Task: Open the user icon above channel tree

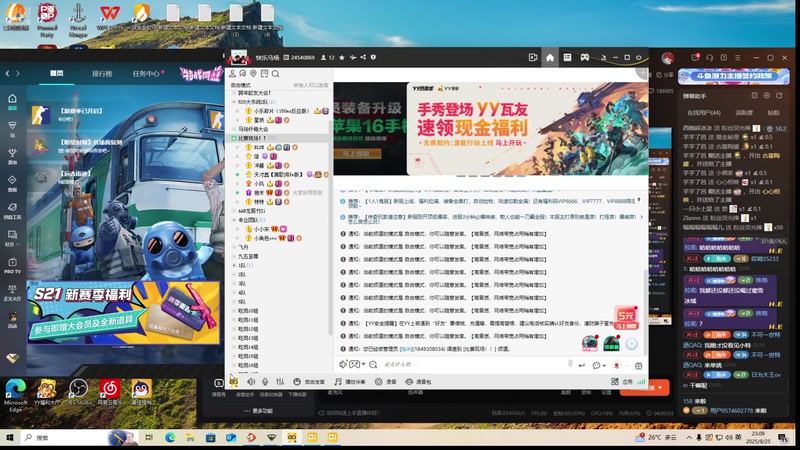Action: tap(232, 74)
